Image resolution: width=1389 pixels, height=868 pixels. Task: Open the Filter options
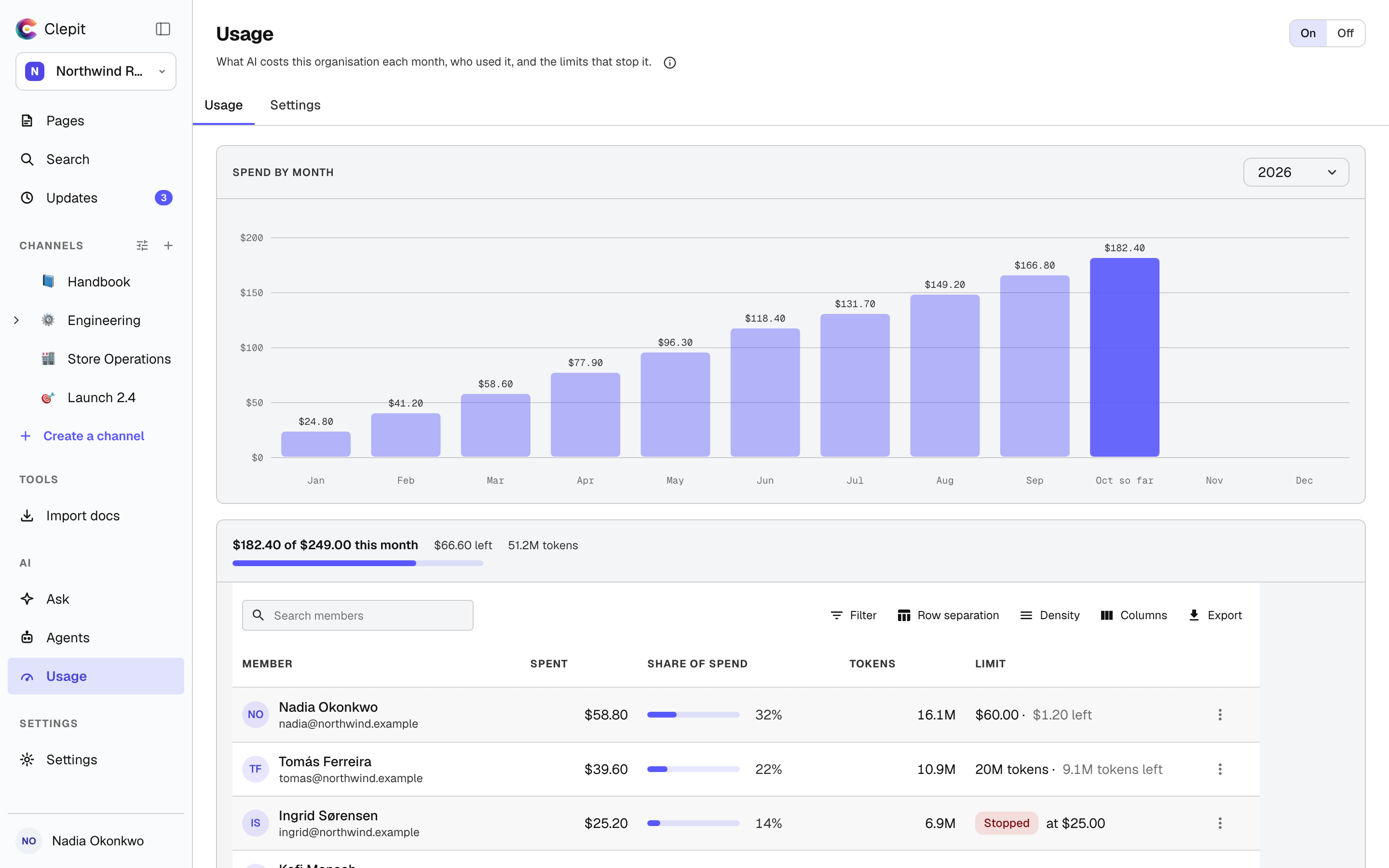tap(854, 615)
